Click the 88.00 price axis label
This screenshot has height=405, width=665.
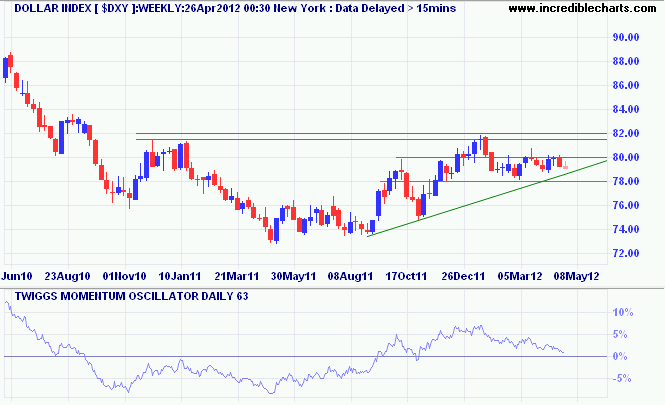(626, 61)
